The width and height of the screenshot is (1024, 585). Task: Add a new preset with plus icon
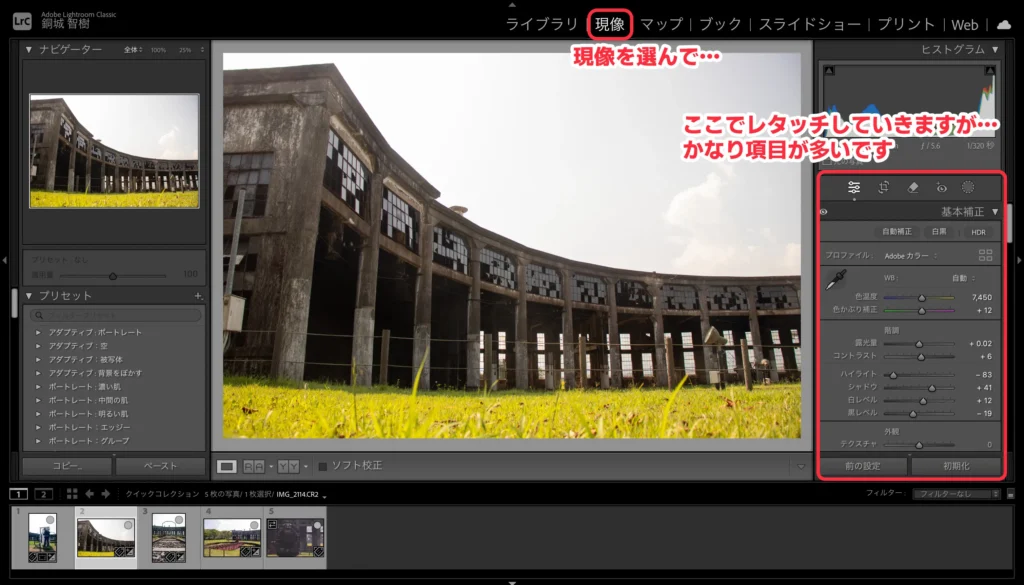point(198,296)
